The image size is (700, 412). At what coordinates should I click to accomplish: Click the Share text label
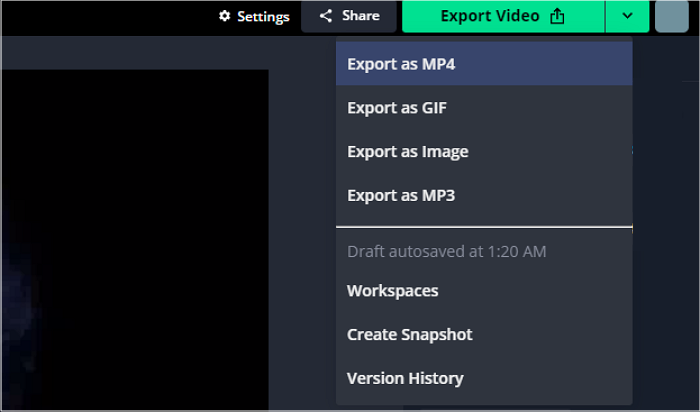point(360,16)
